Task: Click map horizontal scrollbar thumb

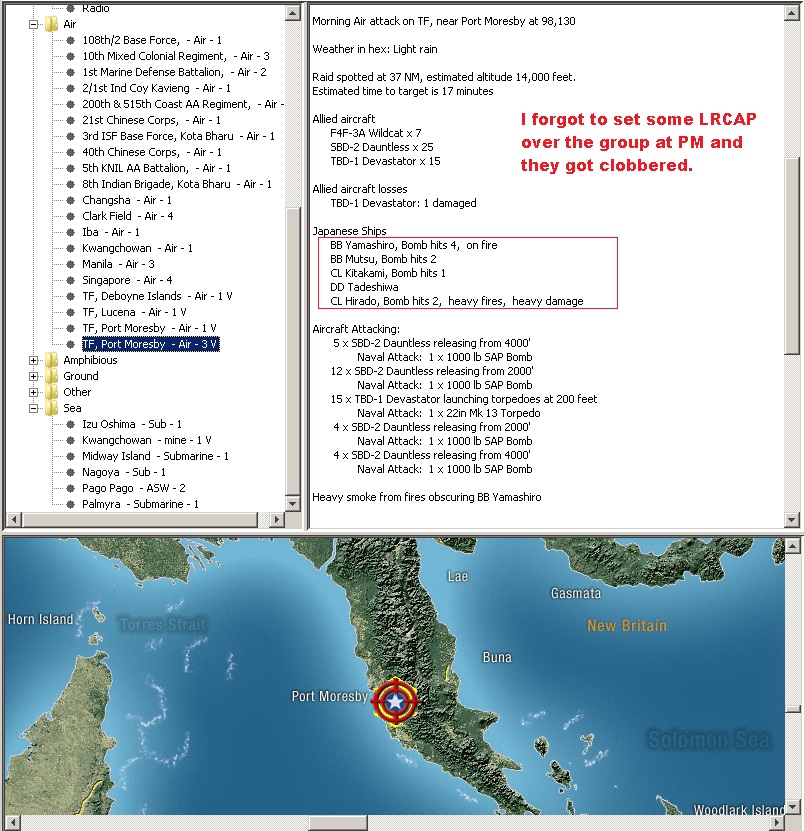Action: click(x=338, y=823)
